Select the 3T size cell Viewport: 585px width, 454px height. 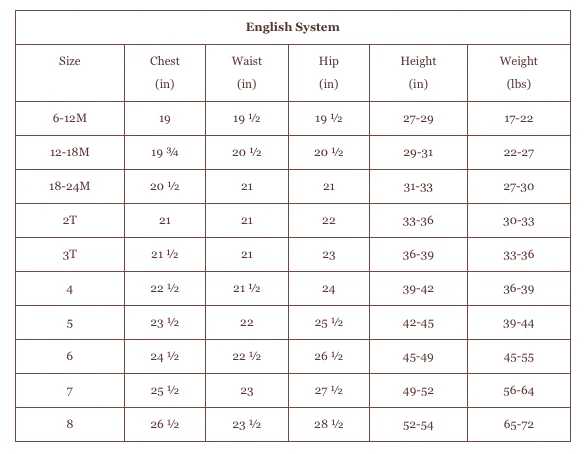tap(70, 254)
